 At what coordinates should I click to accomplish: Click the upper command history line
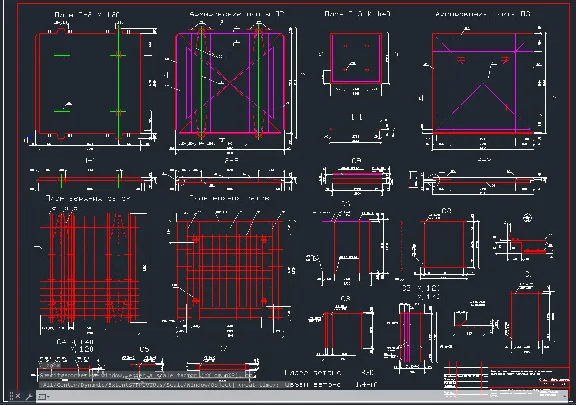[146, 375]
